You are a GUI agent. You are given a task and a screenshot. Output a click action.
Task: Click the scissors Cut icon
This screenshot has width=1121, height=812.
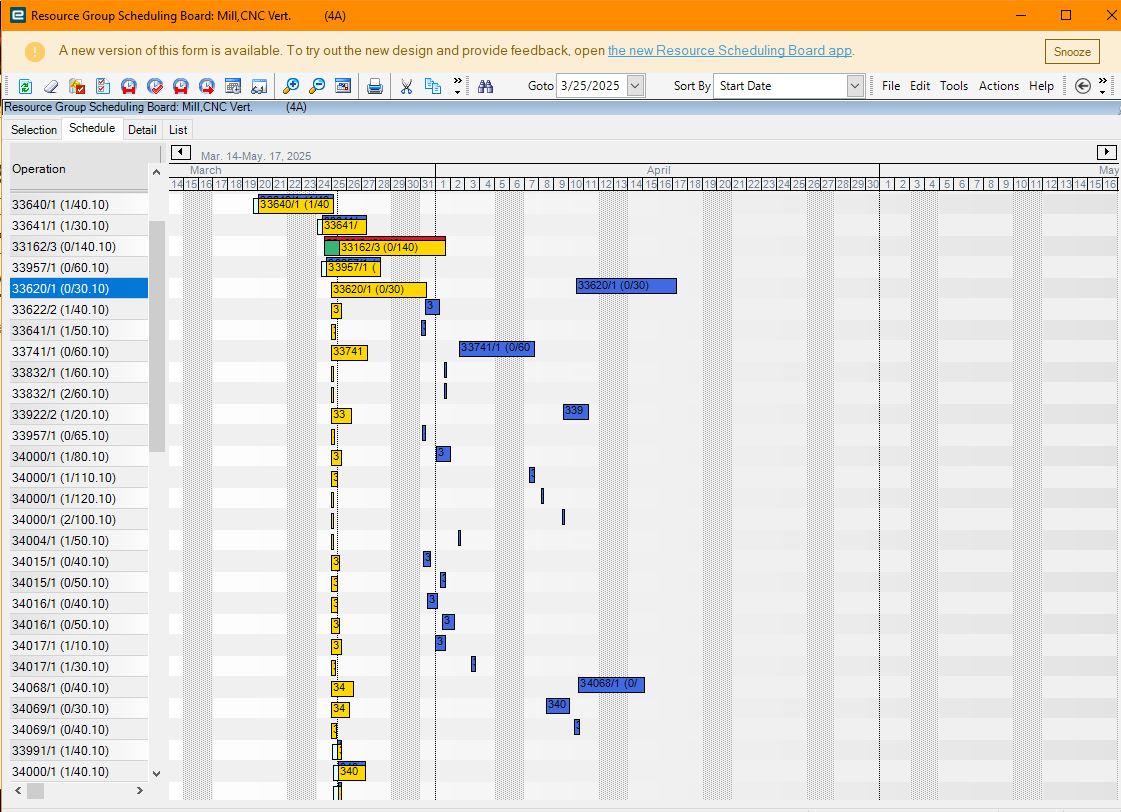click(x=406, y=86)
